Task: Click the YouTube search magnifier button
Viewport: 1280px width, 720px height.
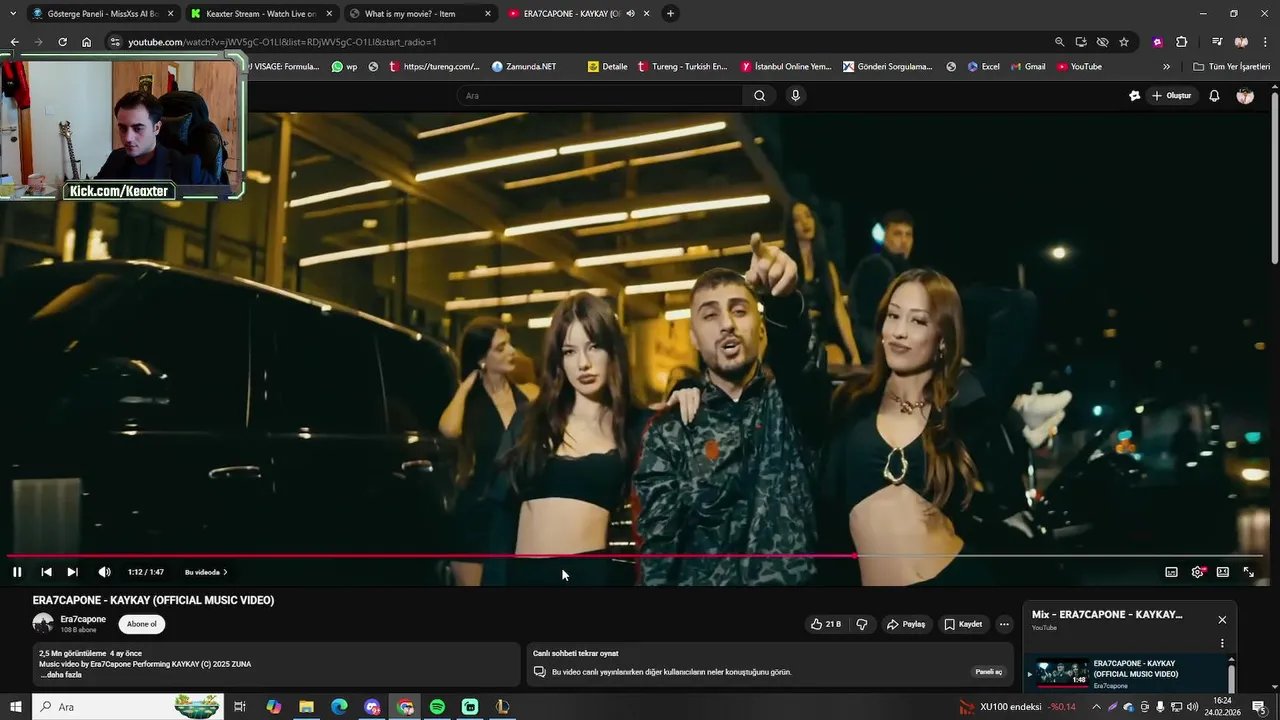Action: [760, 96]
